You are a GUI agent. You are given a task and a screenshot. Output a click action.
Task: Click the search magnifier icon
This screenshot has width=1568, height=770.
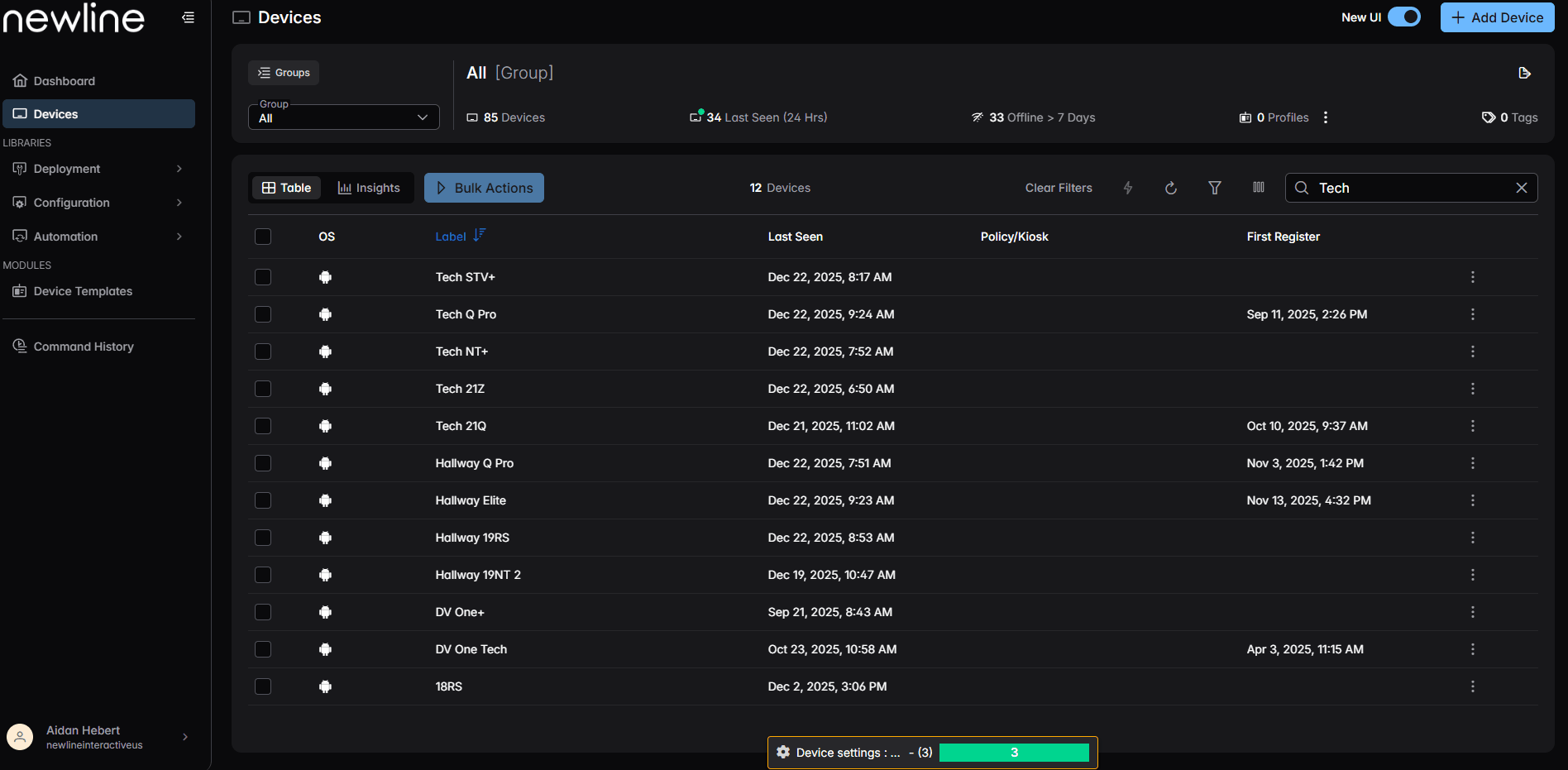coord(1302,188)
